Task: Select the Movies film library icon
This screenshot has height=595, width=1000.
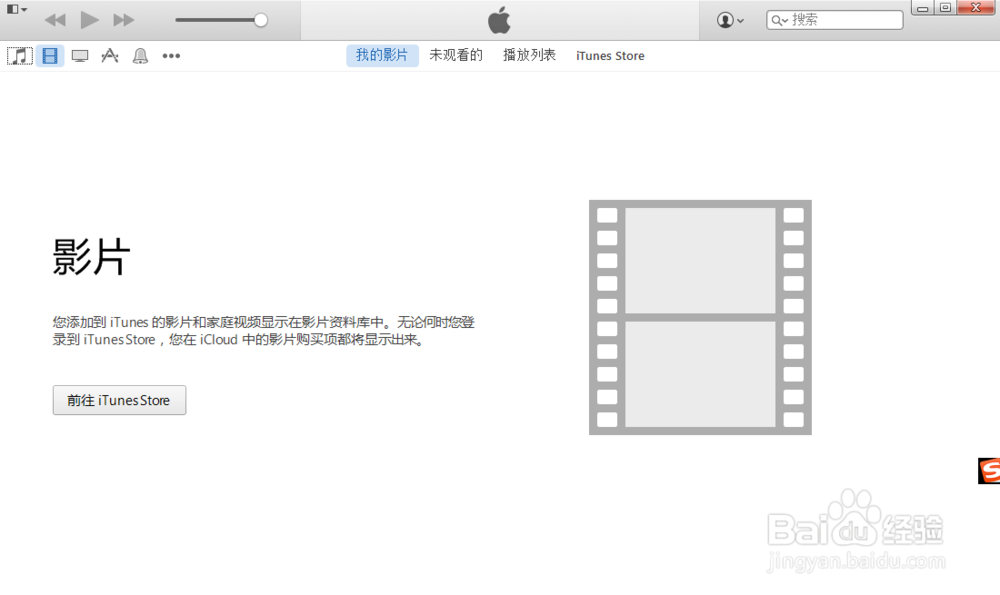Action: point(50,55)
